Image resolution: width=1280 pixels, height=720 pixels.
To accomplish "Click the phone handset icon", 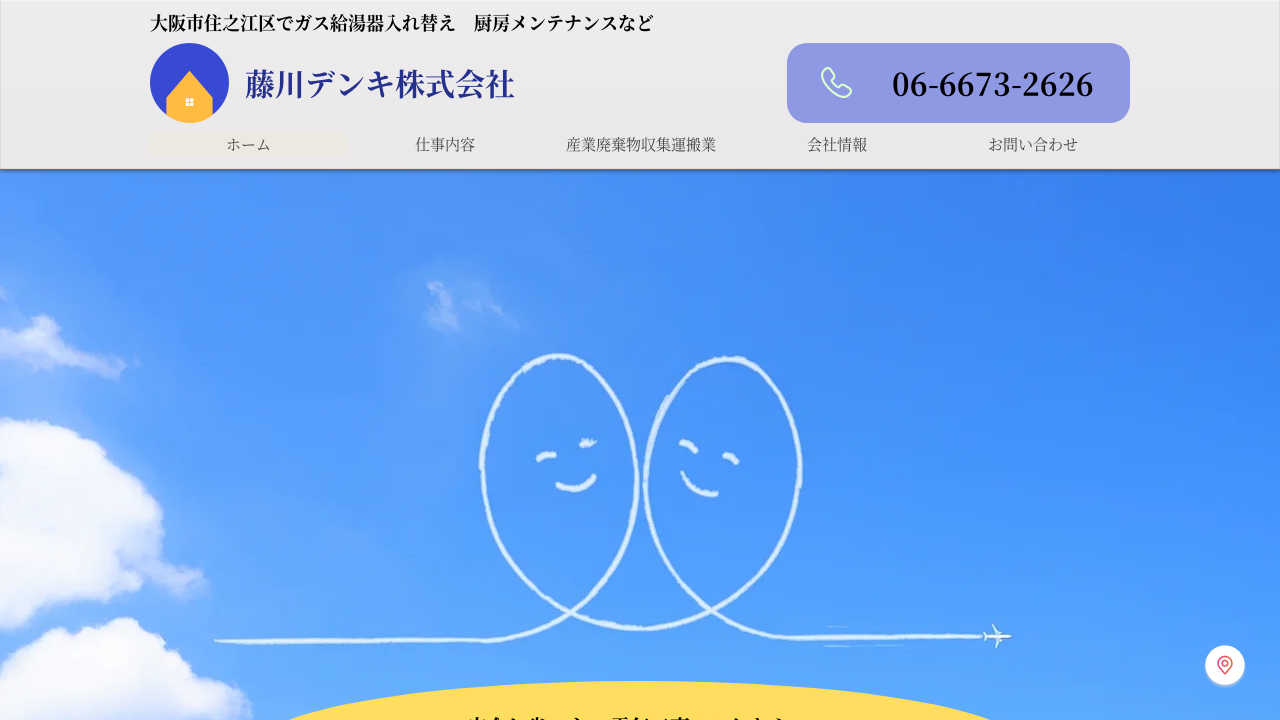I will (x=836, y=83).
